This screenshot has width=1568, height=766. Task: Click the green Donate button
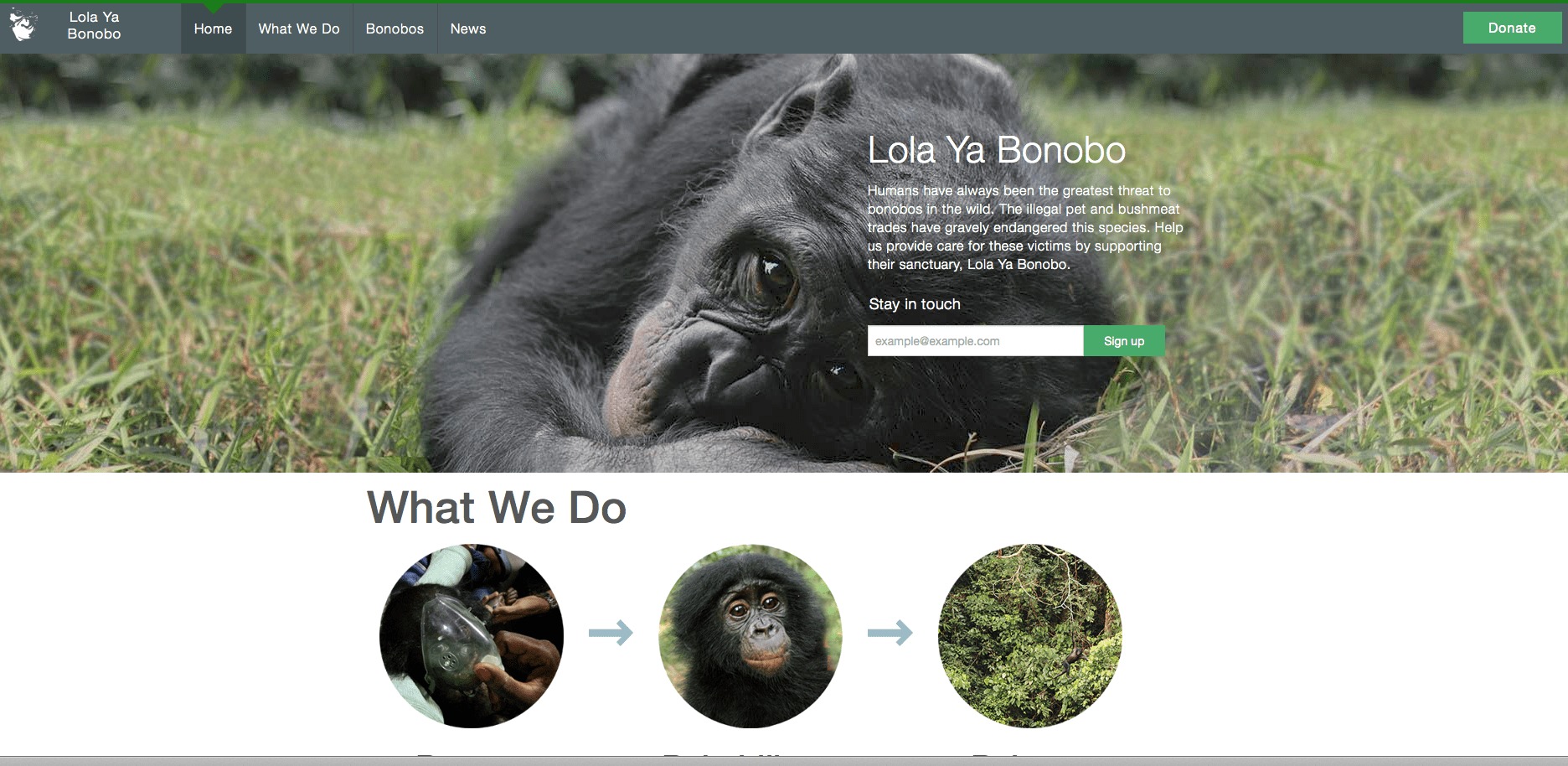(x=1512, y=28)
